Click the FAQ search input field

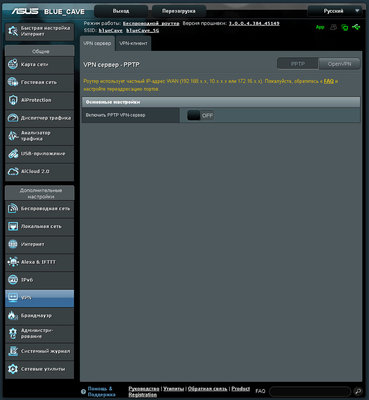tap(310, 391)
